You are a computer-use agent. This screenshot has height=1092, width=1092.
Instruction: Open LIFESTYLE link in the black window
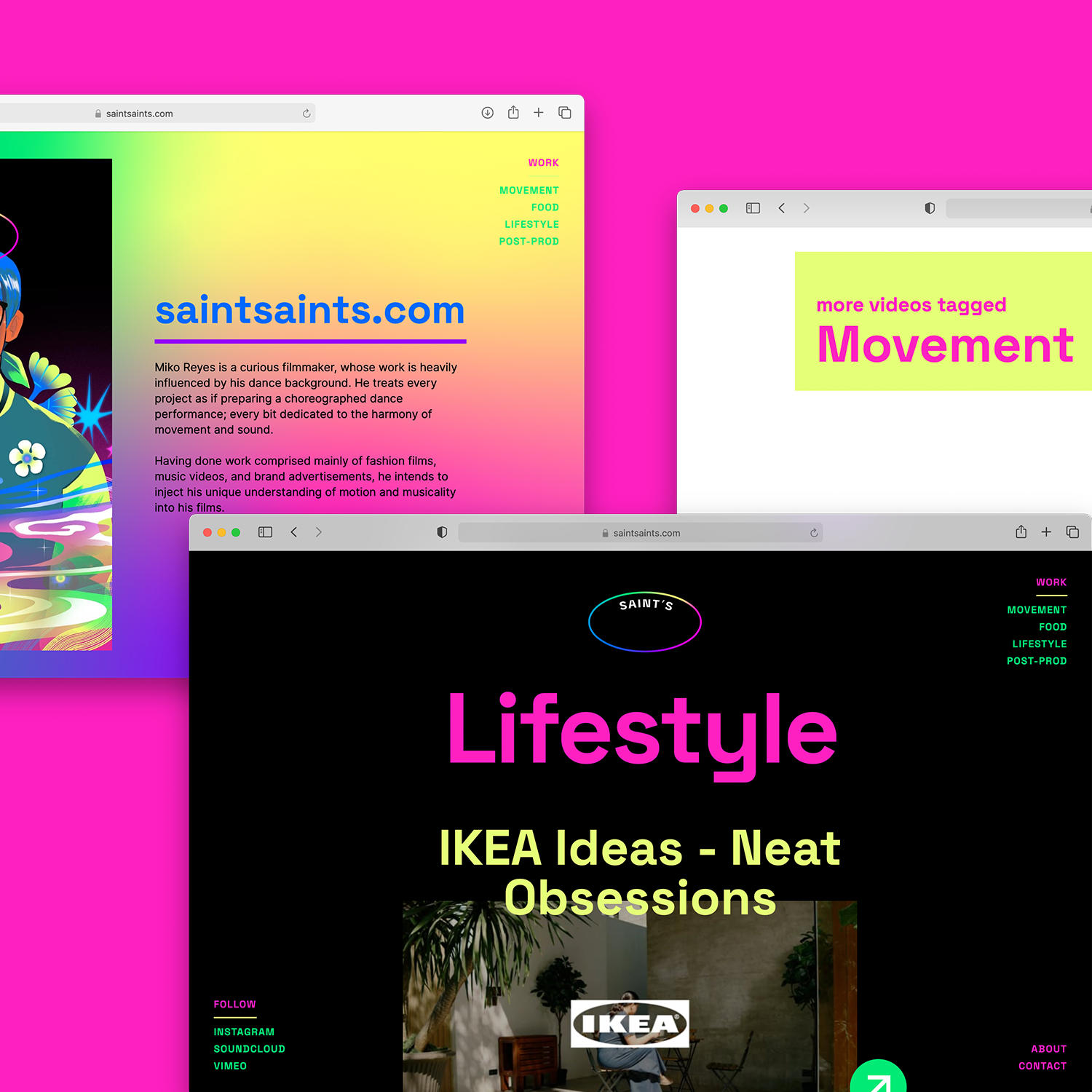[x=1040, y=644]
